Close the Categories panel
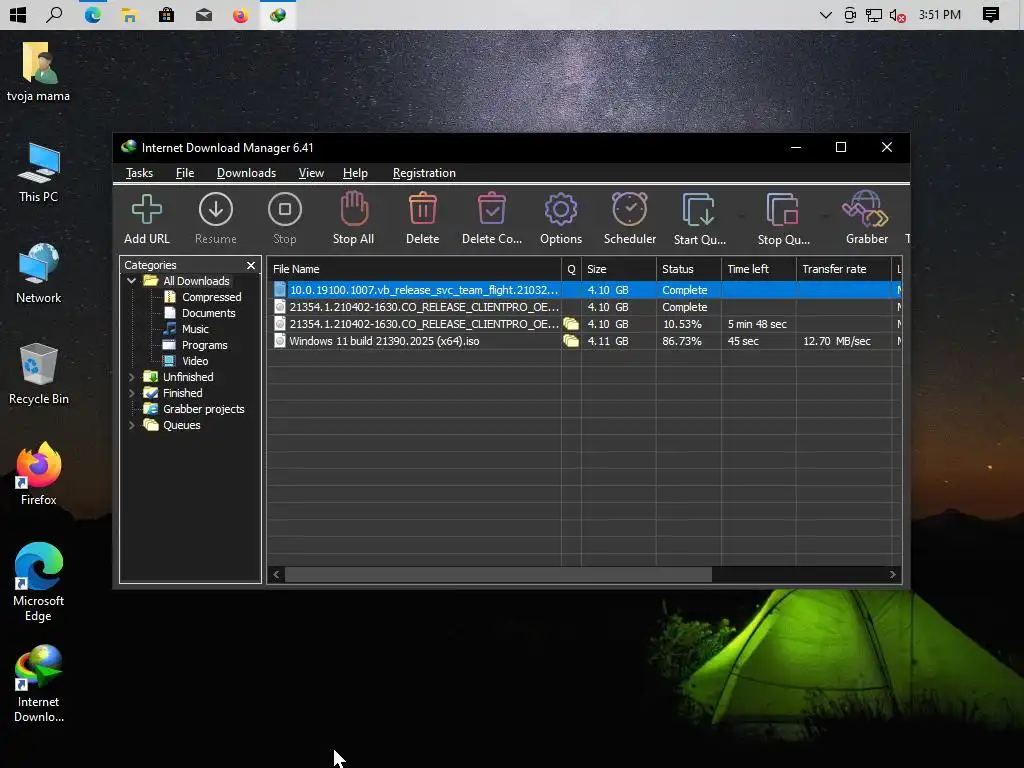Viewport: 1024px width, 768px height. (x=251, y=265)
